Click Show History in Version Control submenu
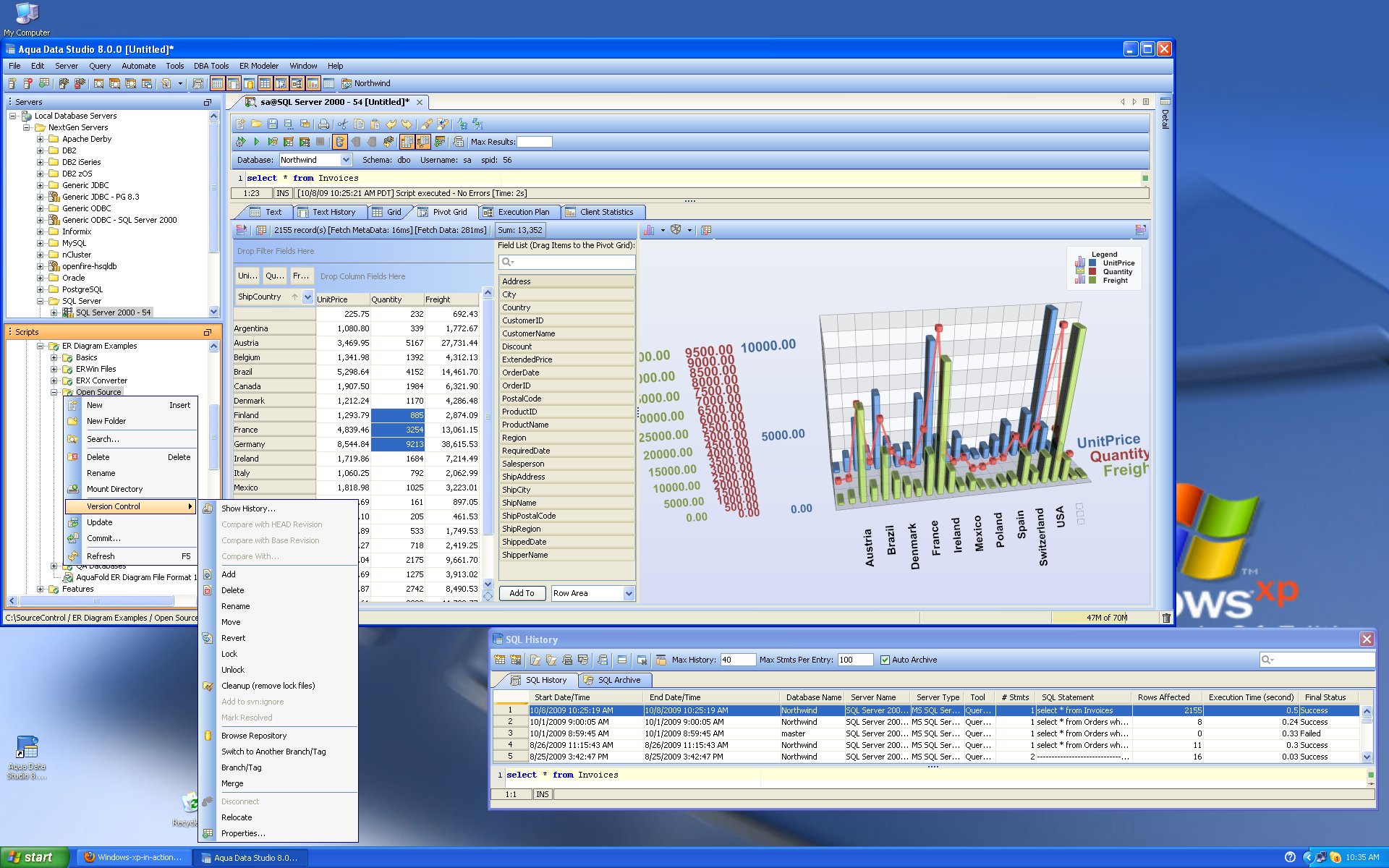 pos(278,509)
